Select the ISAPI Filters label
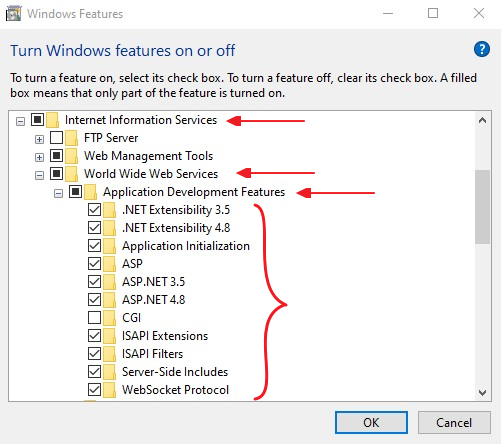The image size is (501, 444). pyautogui.click(x=152, y=354)
